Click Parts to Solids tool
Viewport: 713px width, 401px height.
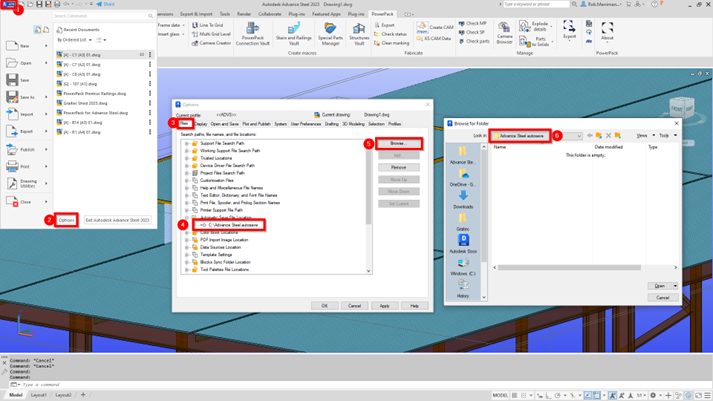[x=534, y=42]
